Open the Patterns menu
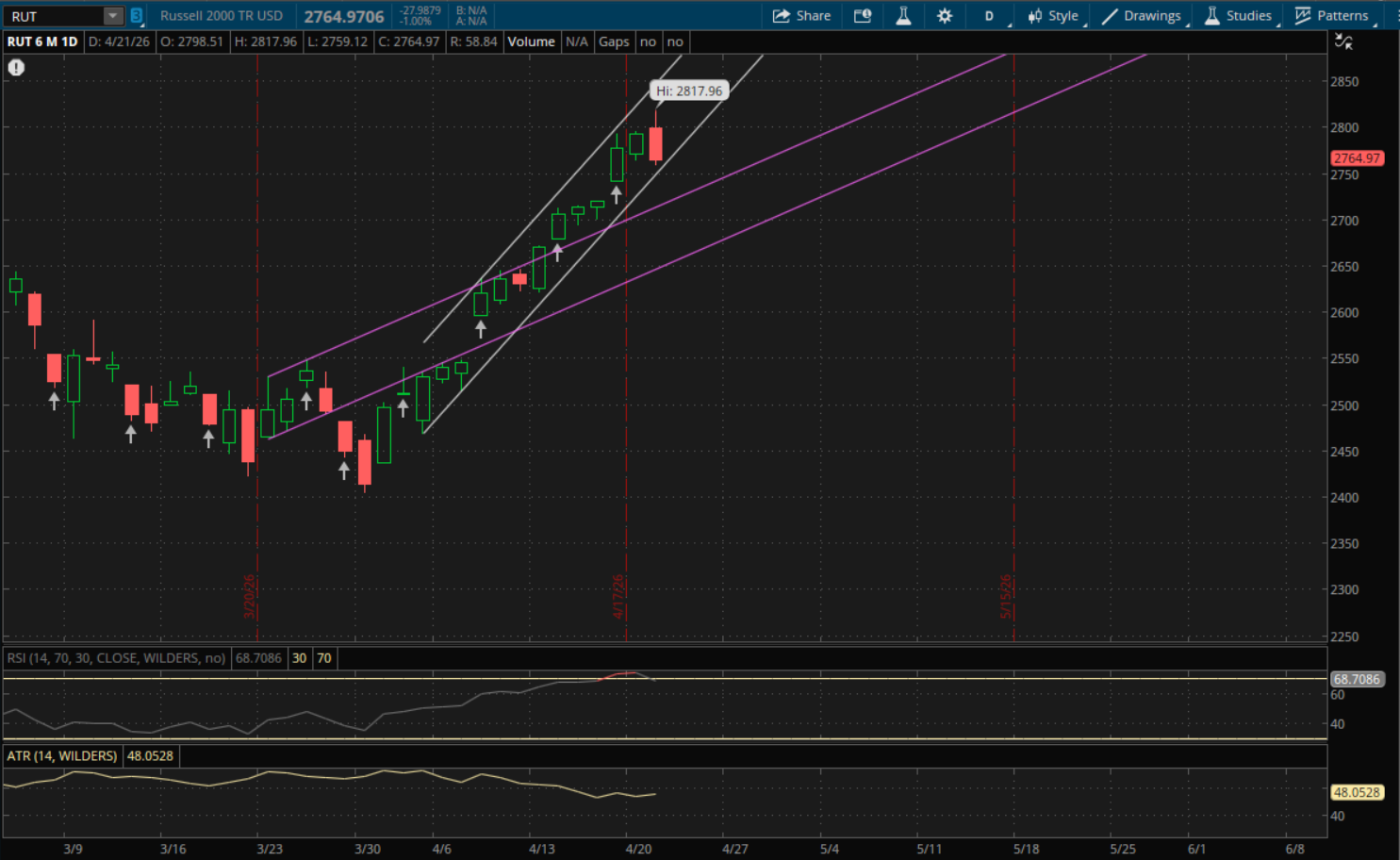Screen dimensions: 1400x860 (1331, 16)
